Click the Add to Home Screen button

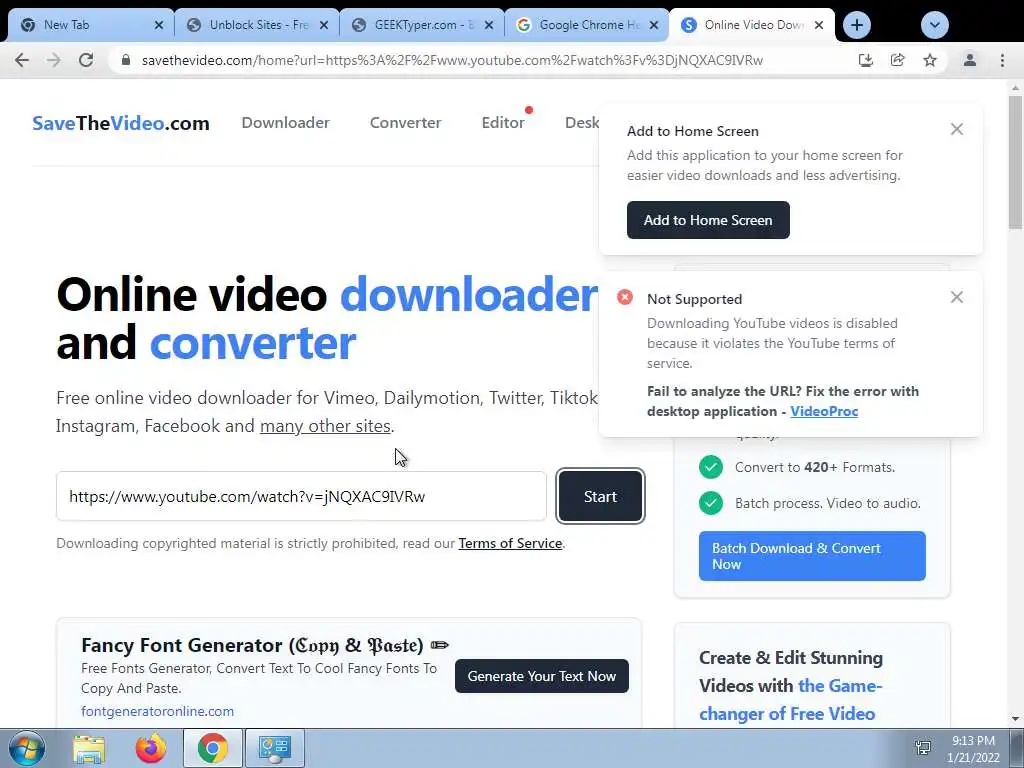click(708, 220)
